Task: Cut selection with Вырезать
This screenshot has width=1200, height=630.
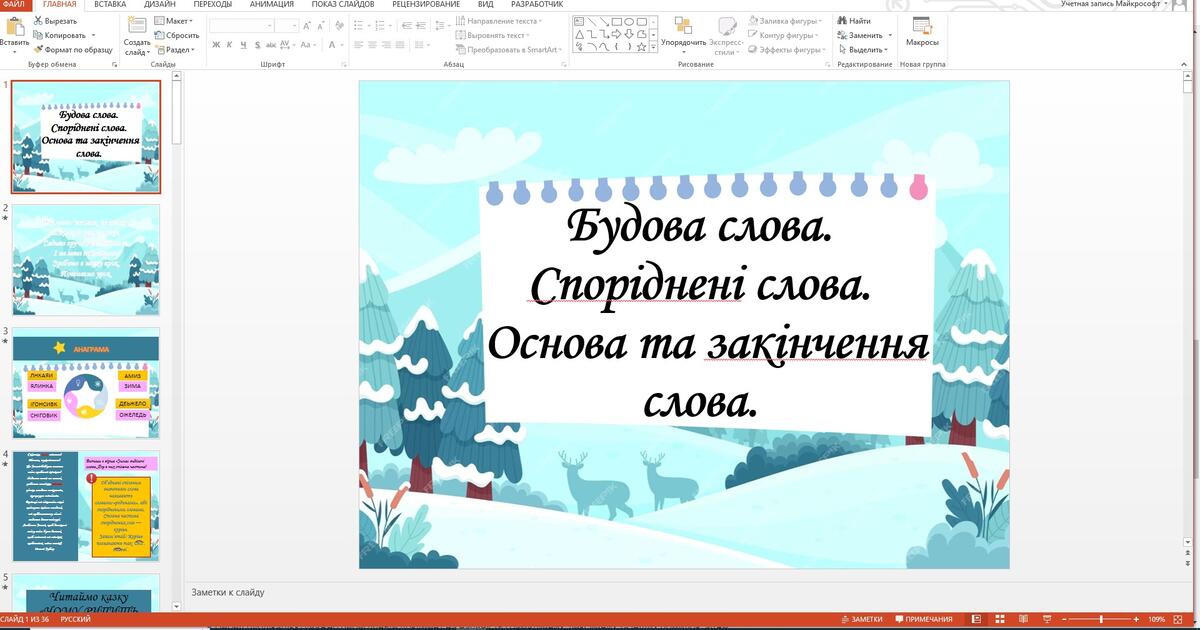Action: pos(55,21)
